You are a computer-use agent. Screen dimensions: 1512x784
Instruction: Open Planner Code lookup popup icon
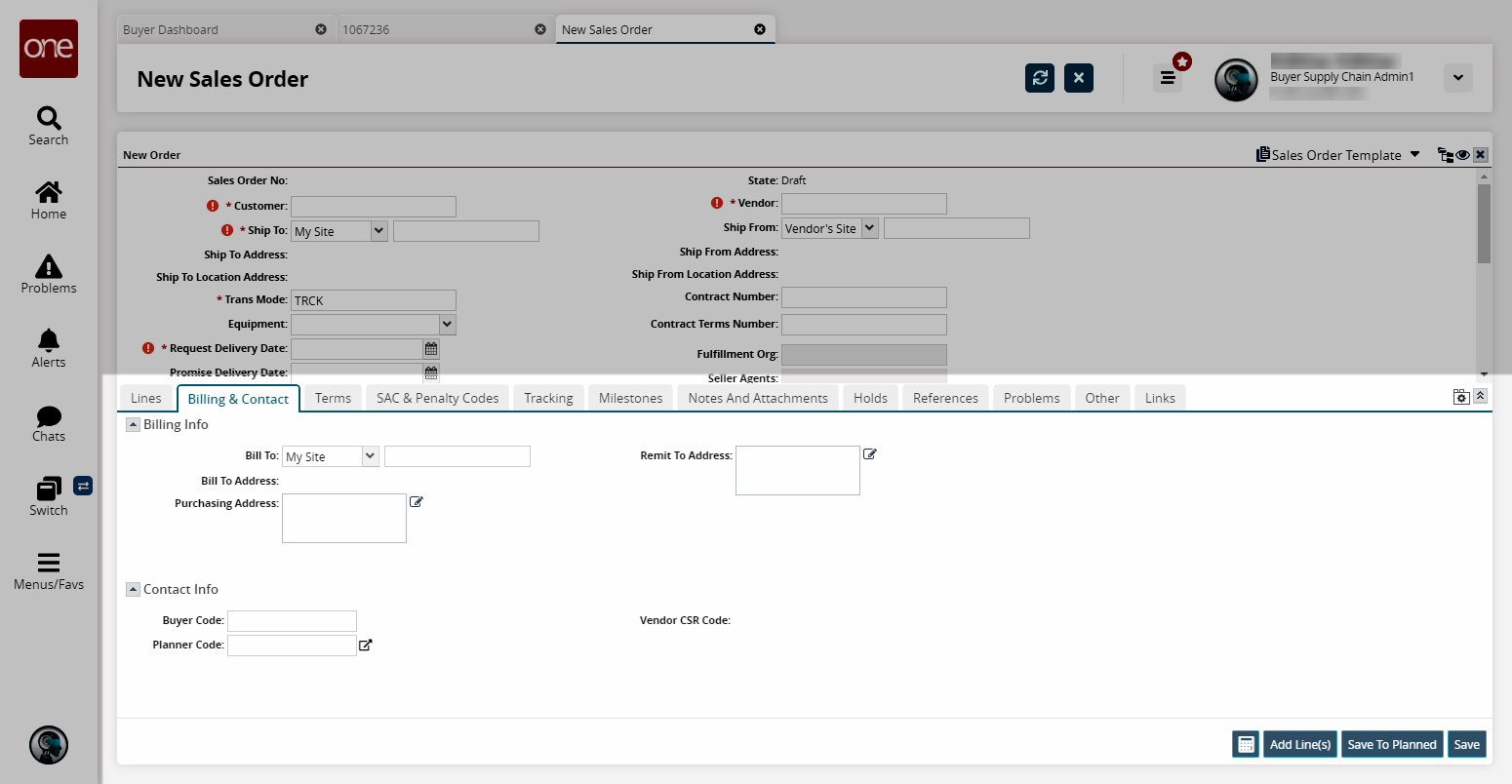366,646
